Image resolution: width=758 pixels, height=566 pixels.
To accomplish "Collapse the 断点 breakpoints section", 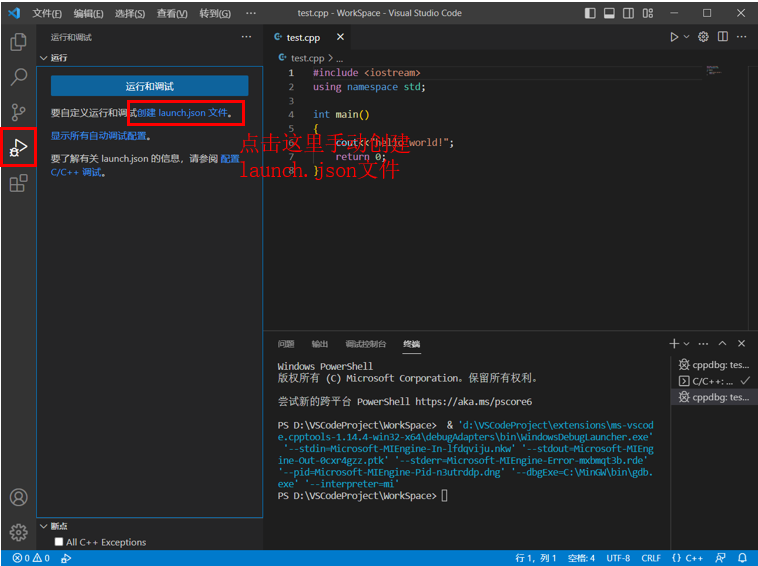I will click(x=54, y=526).
